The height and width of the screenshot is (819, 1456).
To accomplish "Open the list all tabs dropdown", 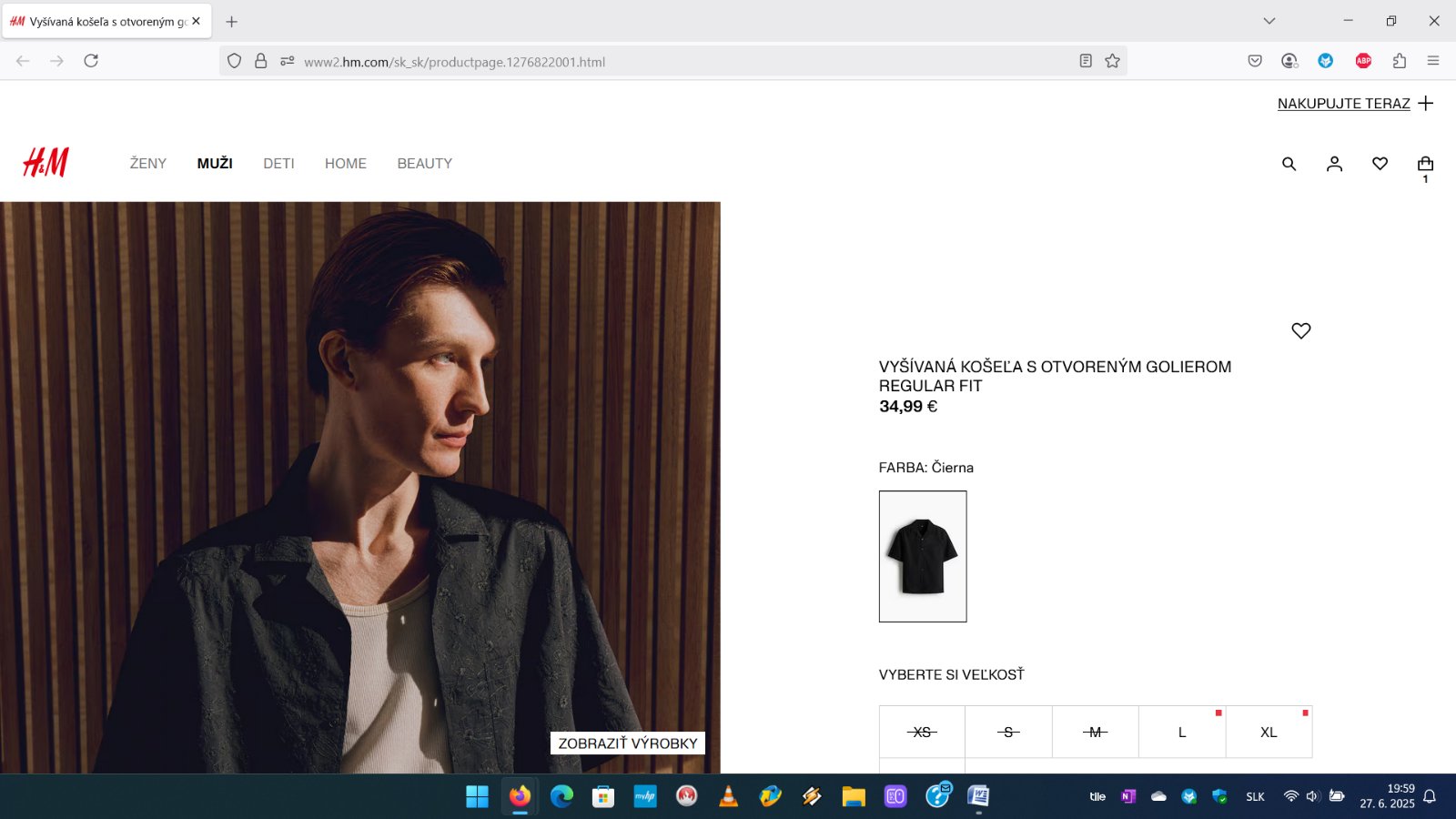I will 1269,21.
